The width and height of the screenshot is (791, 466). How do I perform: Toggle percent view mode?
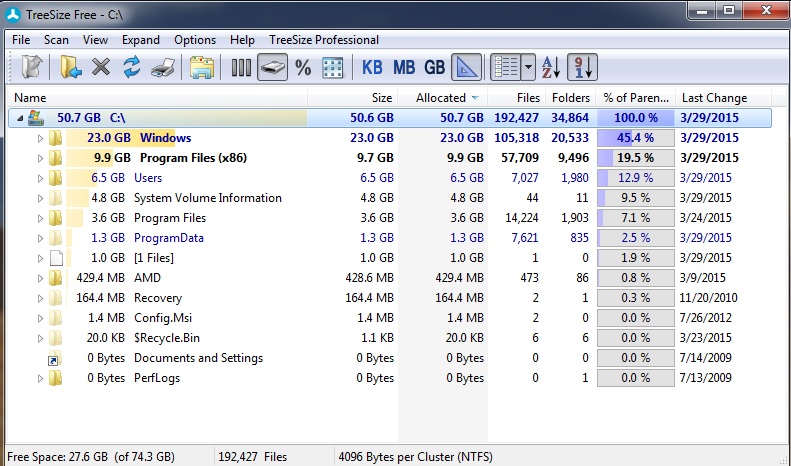303,68
